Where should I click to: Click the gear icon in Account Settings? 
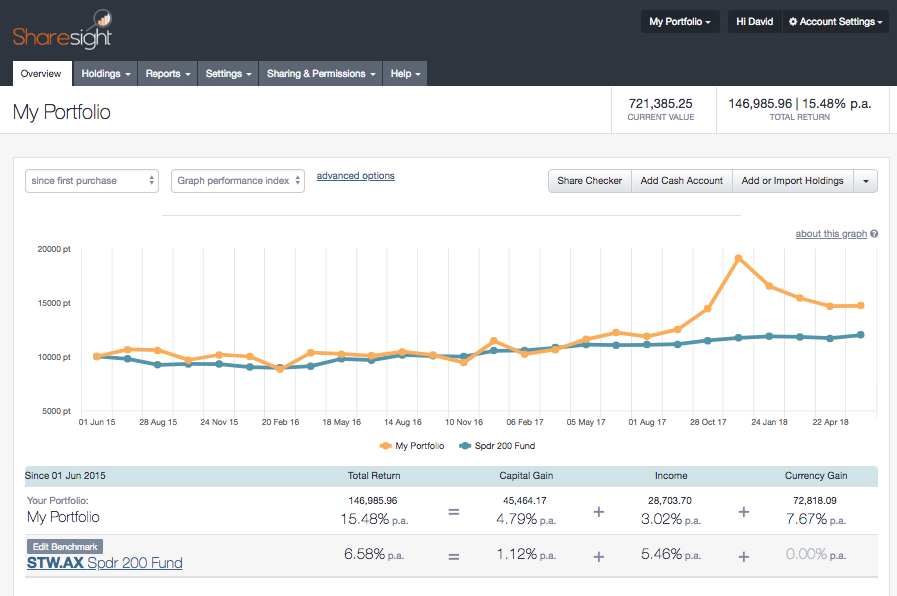(793, 22)
